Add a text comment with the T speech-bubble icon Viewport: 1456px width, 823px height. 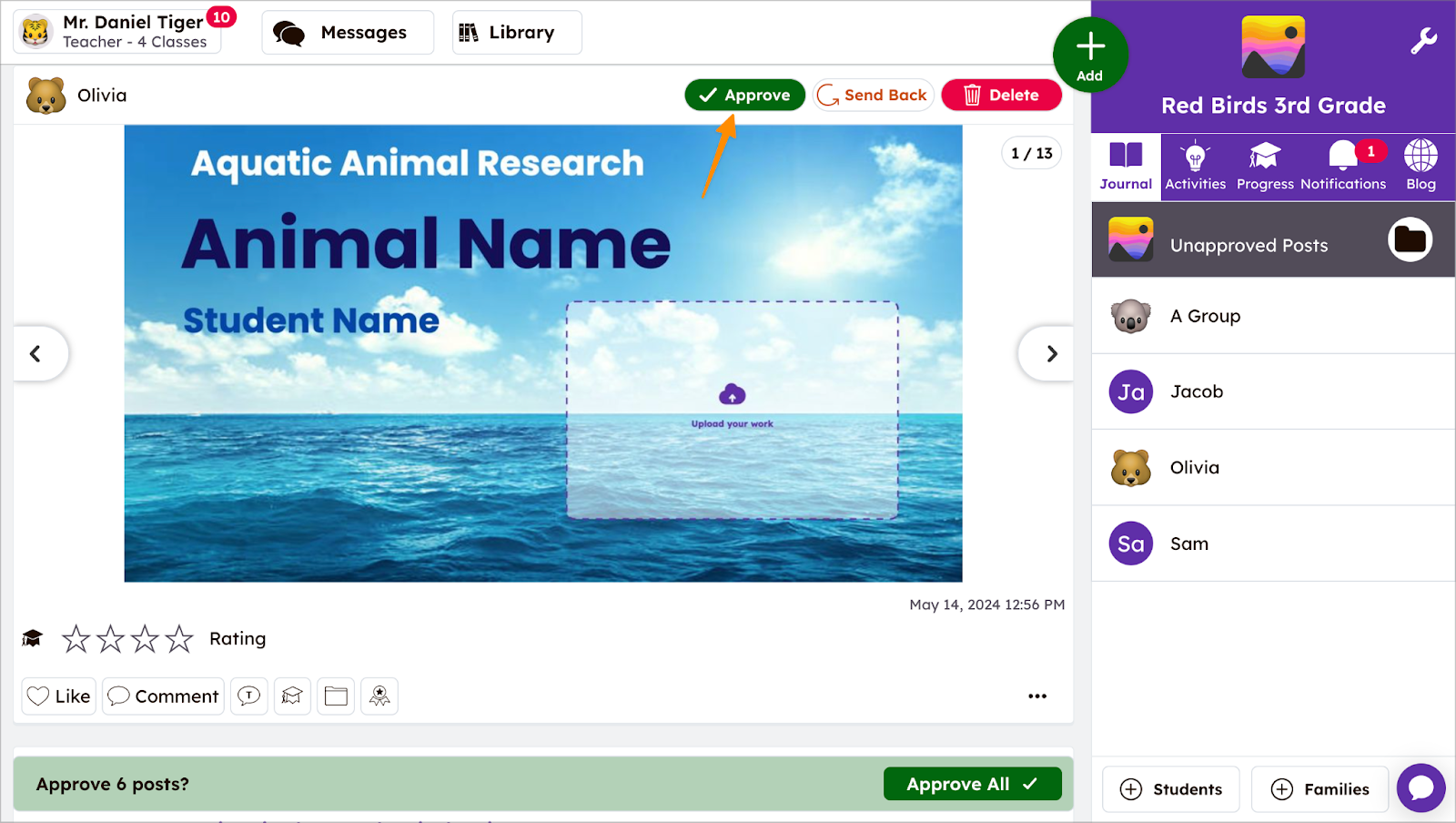tap(248, 696)
